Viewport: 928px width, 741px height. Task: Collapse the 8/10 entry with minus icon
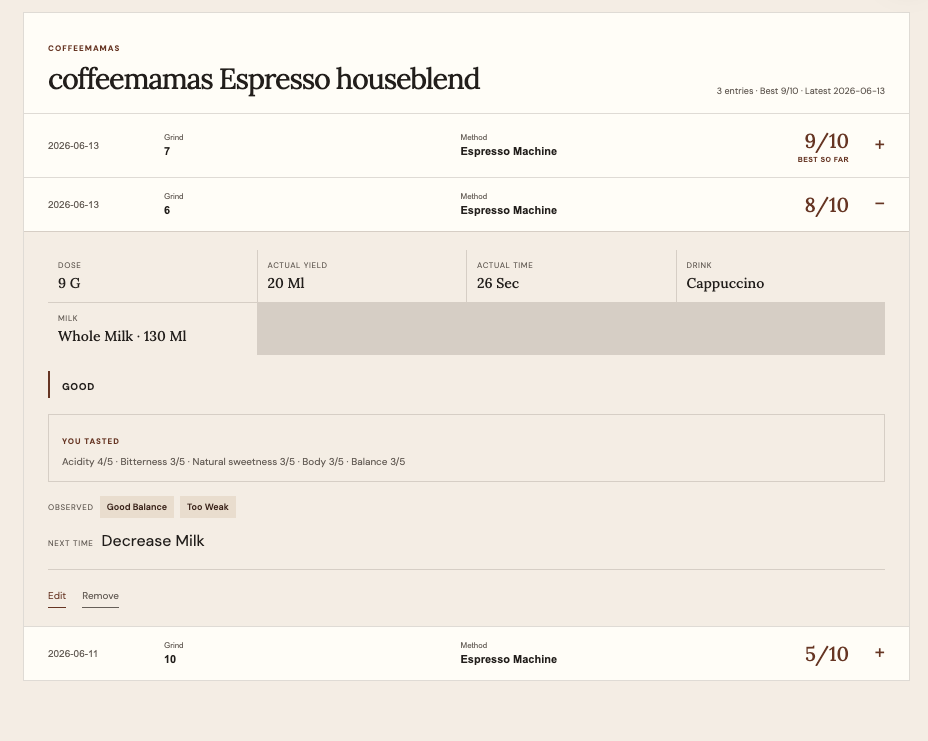(879, 204)
